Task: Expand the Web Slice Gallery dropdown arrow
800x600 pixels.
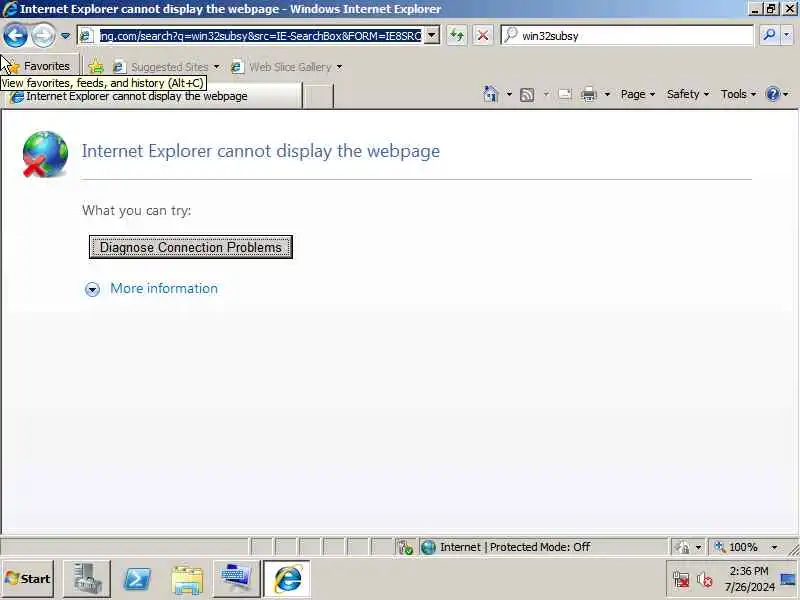Action: 339,67
